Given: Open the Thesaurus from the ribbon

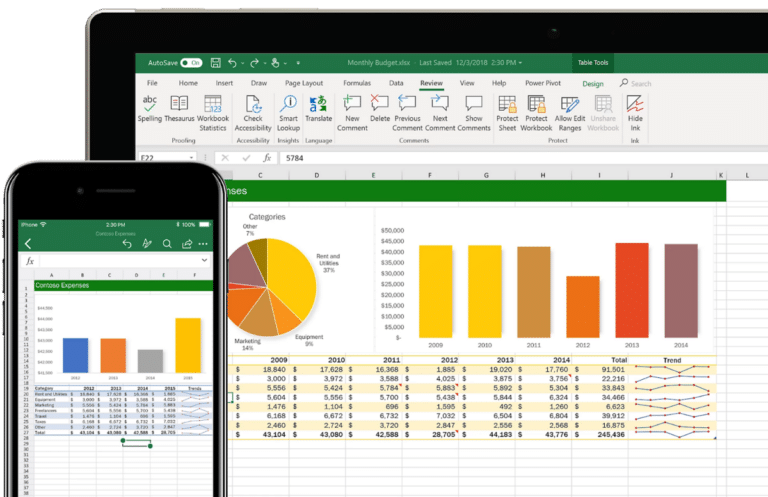Looking at the screenshot, I should coord(180,109).
